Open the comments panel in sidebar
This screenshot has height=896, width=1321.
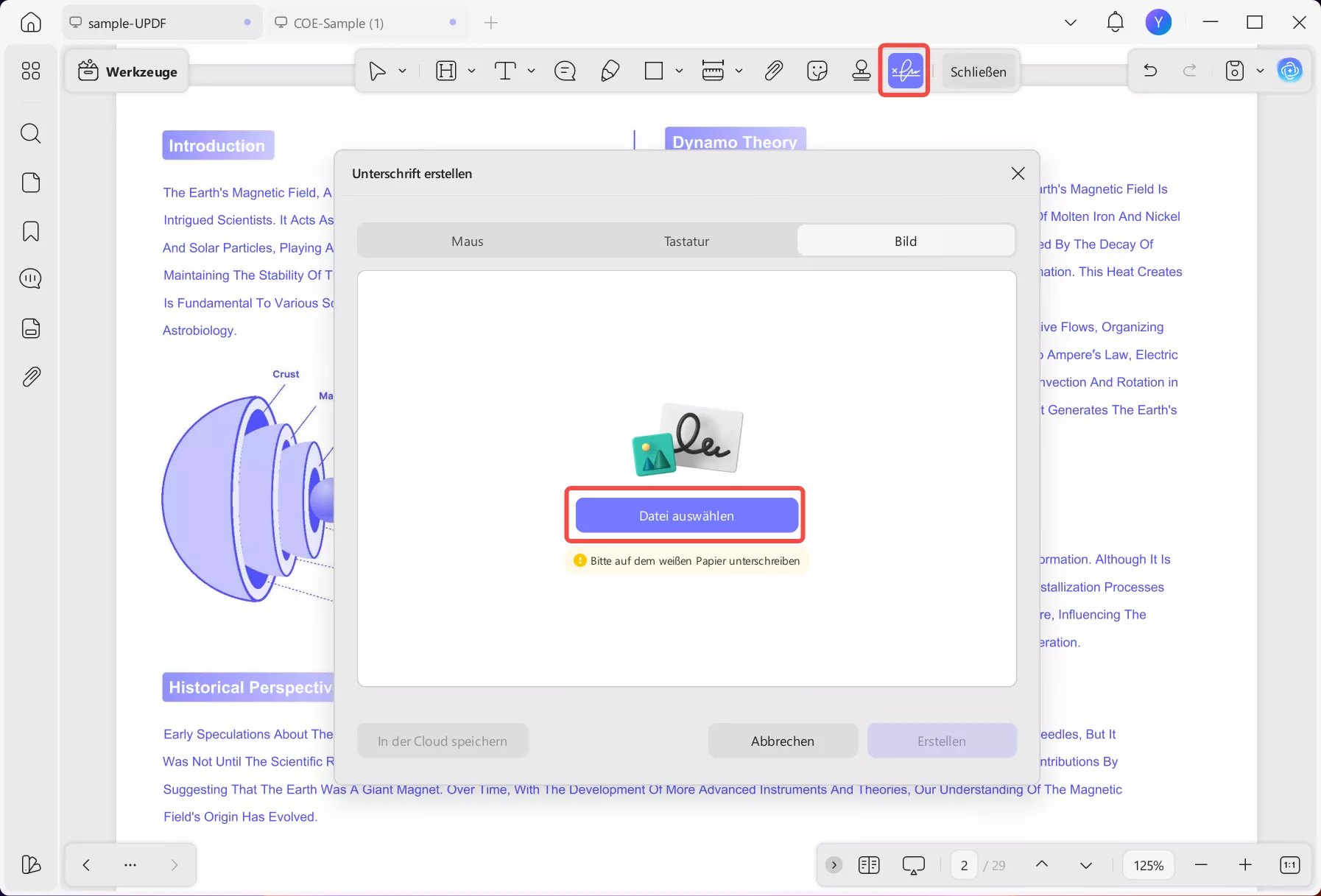tap(31, 279)
